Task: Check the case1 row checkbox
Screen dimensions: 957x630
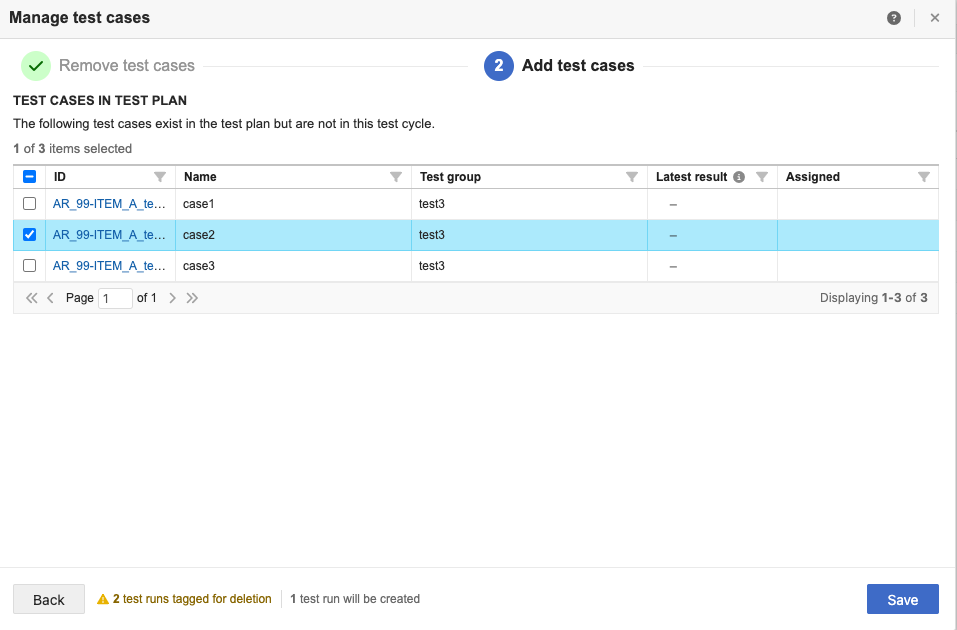Action: click(x=29, y=204)
